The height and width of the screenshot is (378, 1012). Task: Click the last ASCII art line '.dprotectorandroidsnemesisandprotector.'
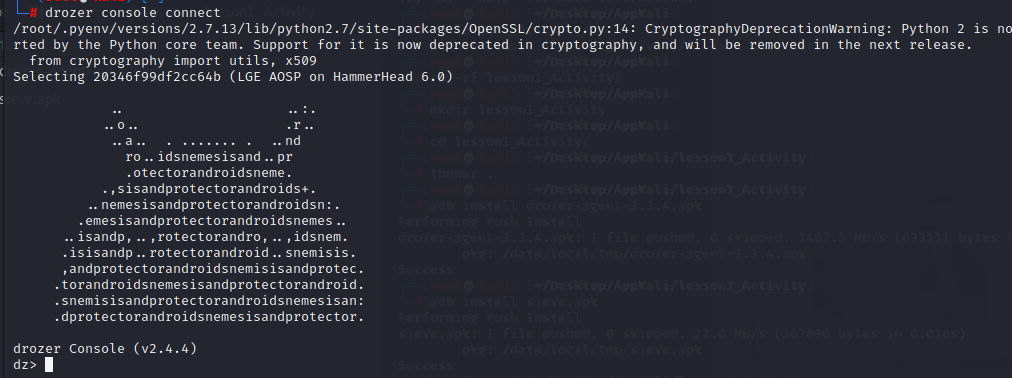tap(209, 317)
